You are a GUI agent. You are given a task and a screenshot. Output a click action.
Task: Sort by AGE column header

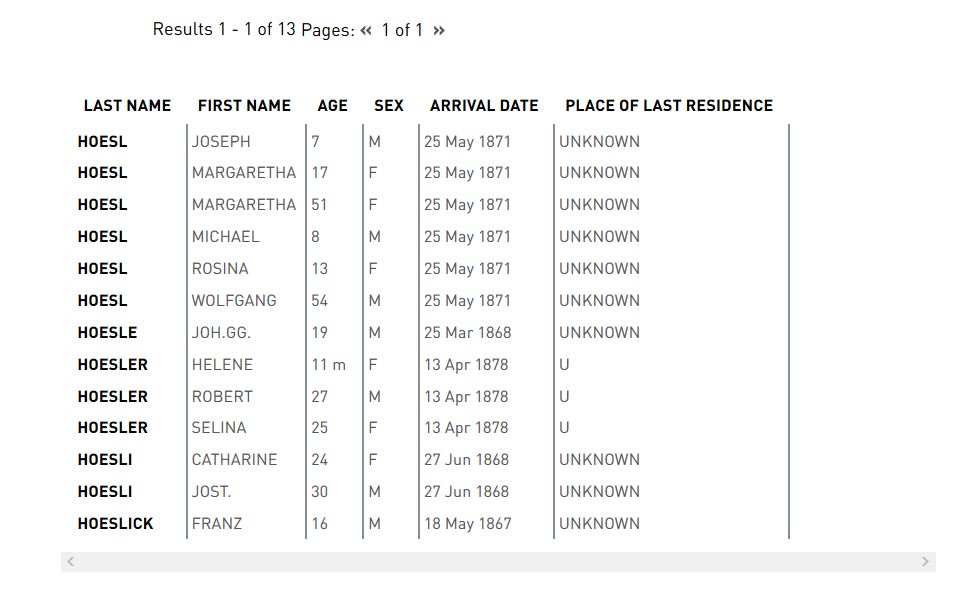332,106
